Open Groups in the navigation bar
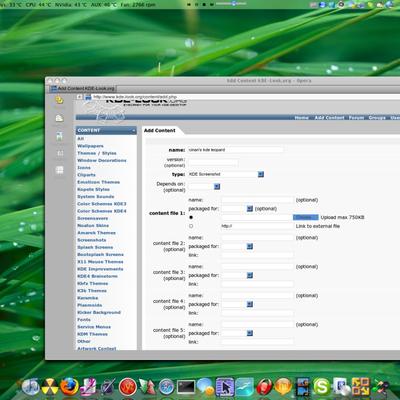400x400 pixels. pos(377,118)
